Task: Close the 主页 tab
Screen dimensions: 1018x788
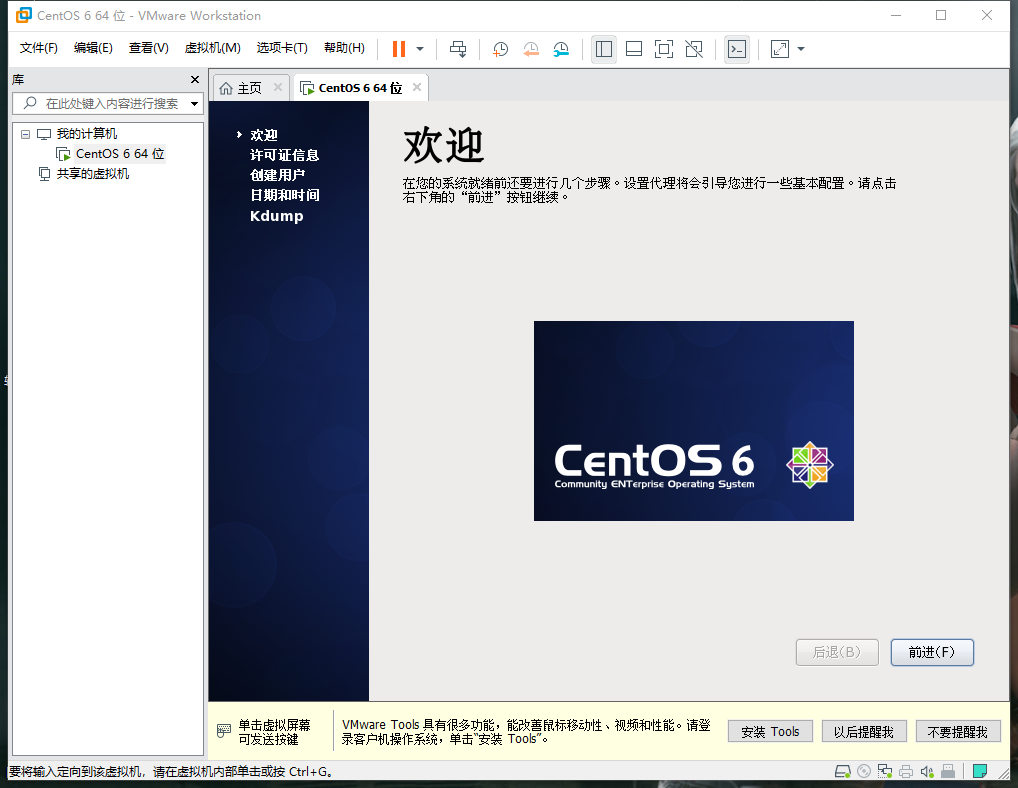Action: 278,87
